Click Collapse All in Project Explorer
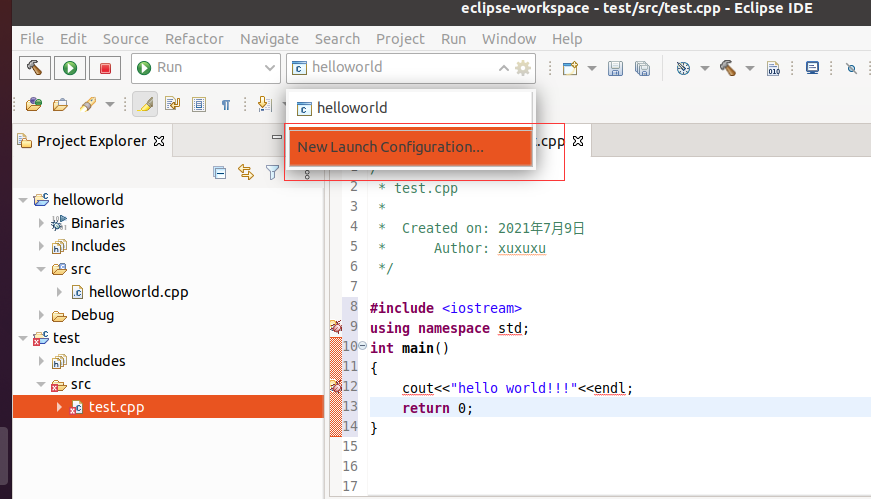This screenshot has width=871, height=499. coord(219,173)
